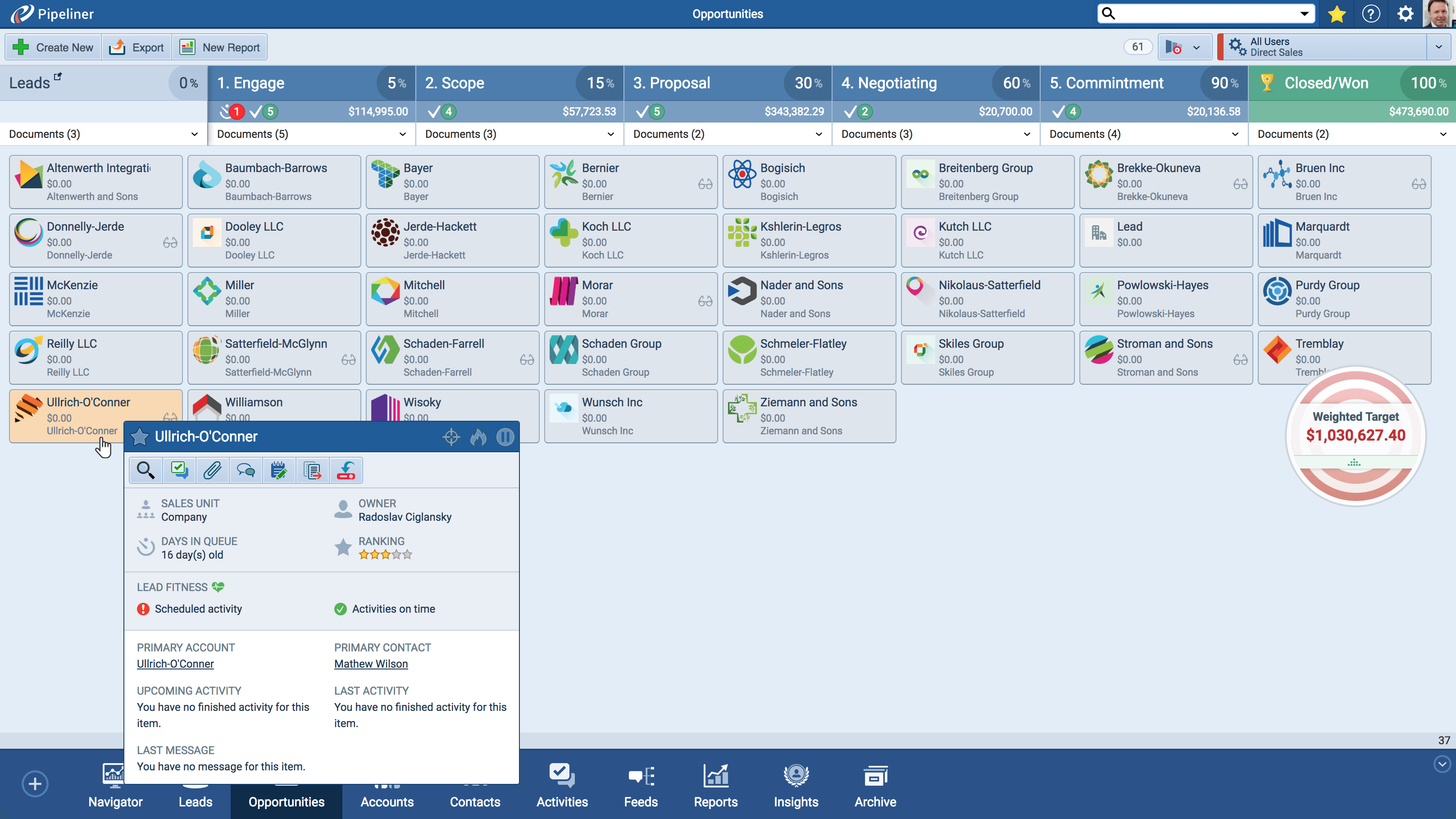Switch to the Accounts tab
The width and height of the screenshot is (1456, 819).
[387, 786]
